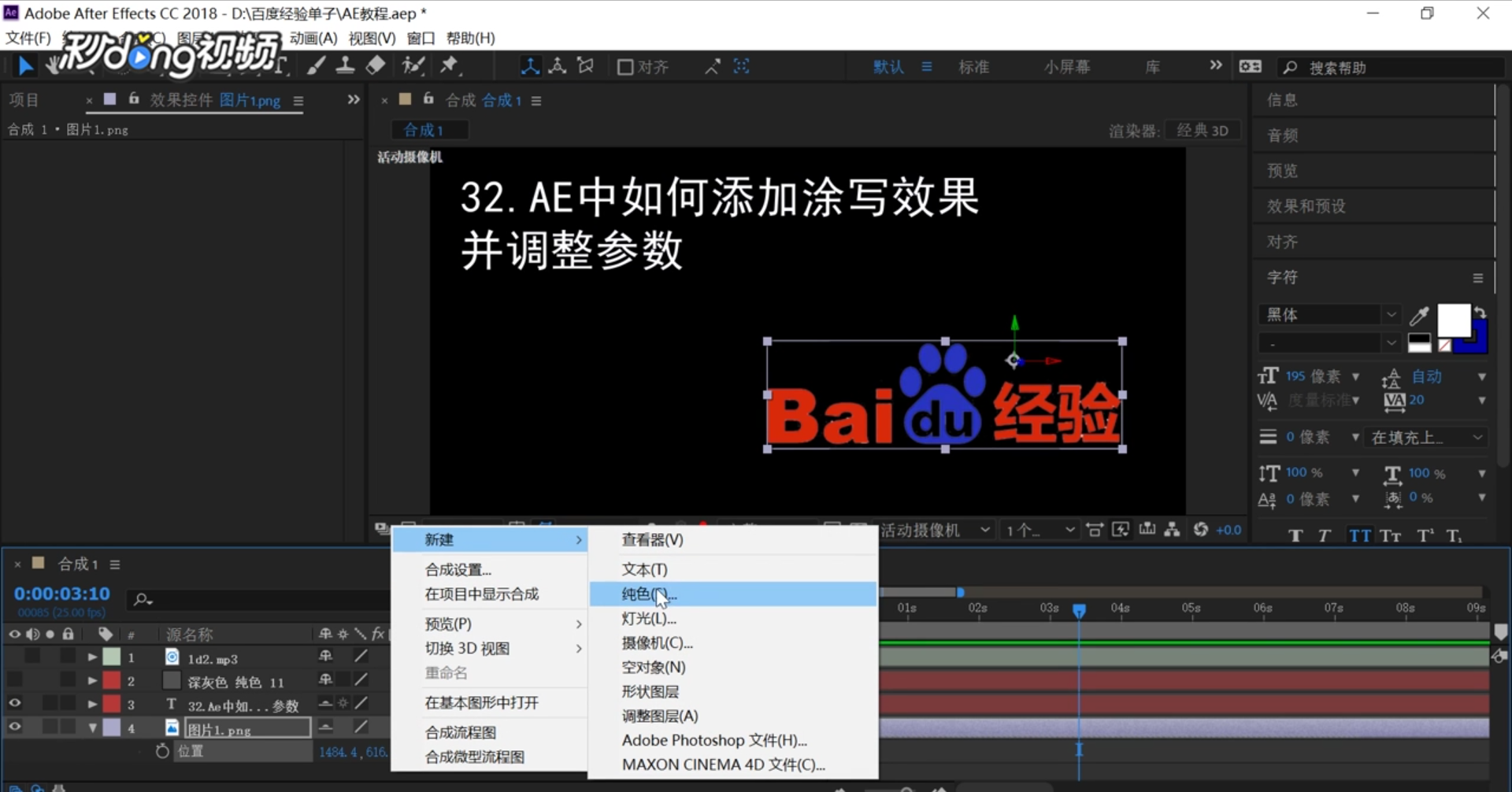Screen dimensions: 1512x792
Task: Choose 空对象(N) in the submenu
Action: tap(733, 668)
